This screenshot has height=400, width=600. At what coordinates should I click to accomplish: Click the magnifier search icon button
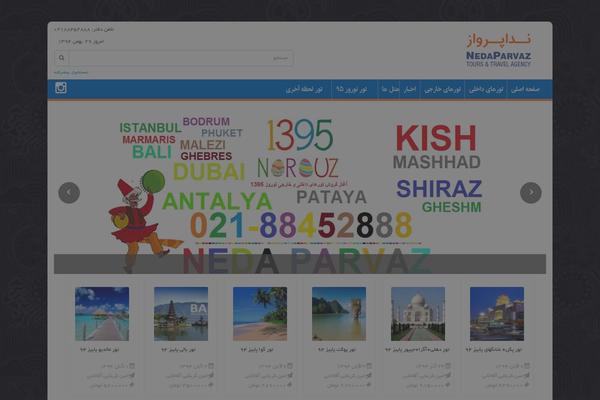62,58
